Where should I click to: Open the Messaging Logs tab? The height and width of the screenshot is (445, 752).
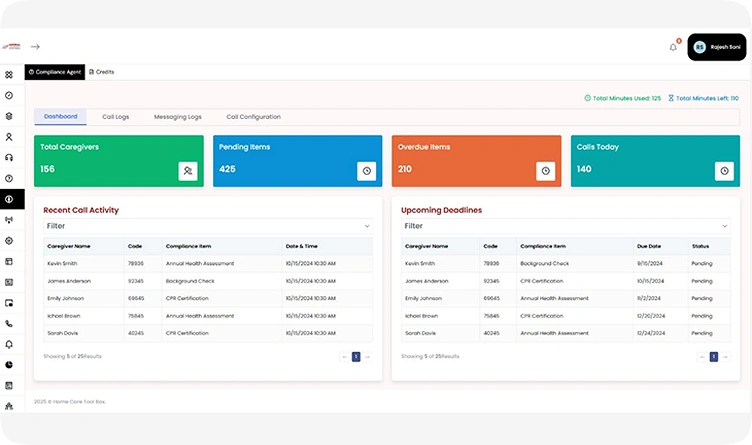pos(177,117)
